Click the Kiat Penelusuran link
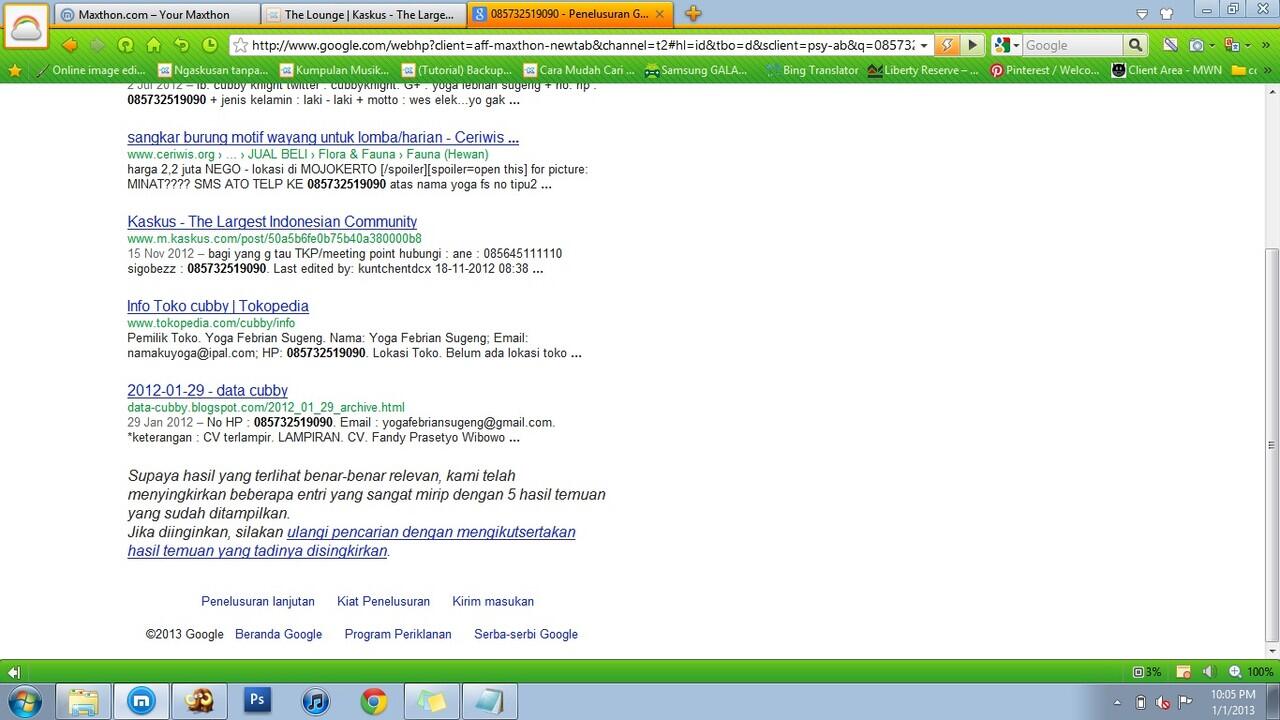 click(383, 602)
